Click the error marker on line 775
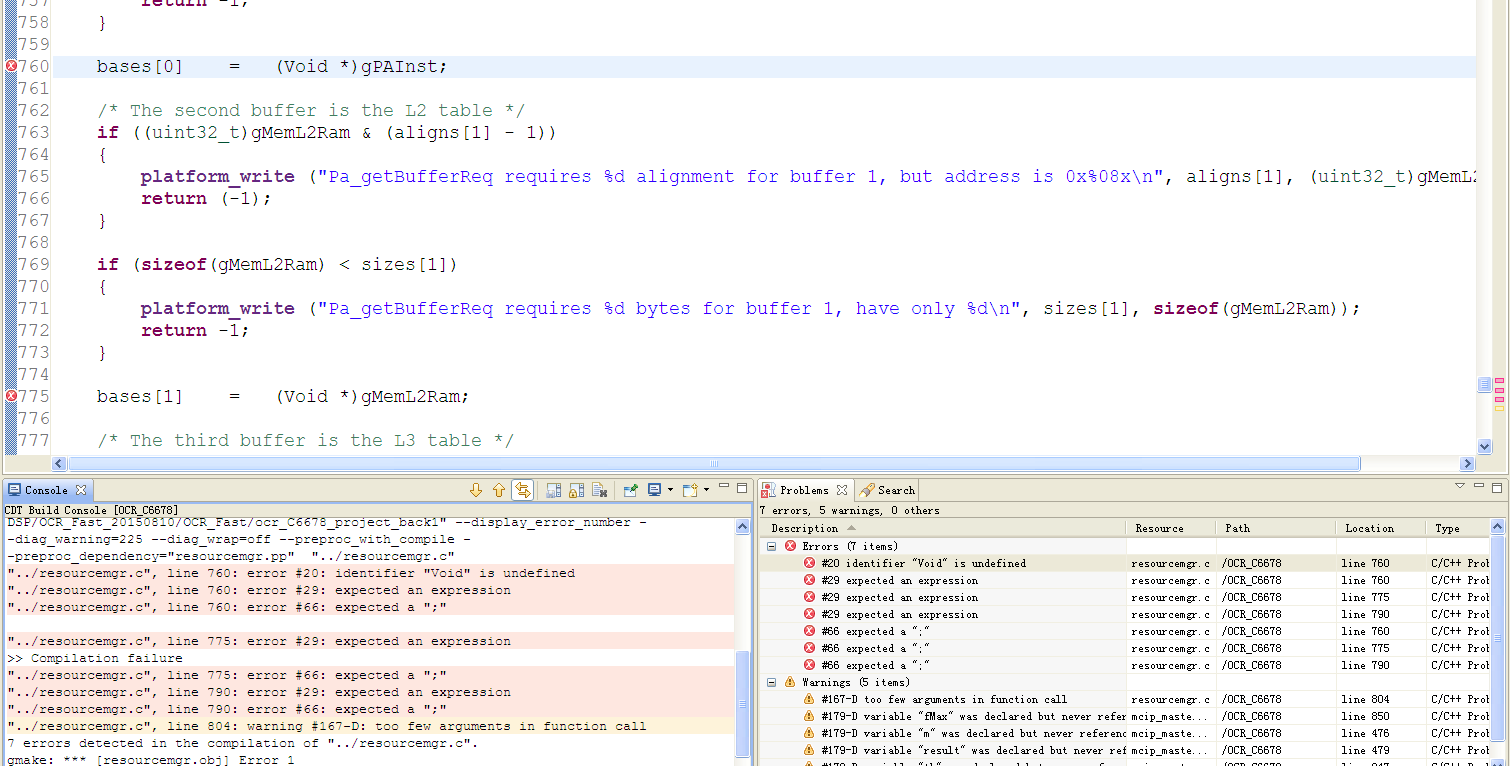The height and width of the screenshot is (766, 1510). point(11,396)
